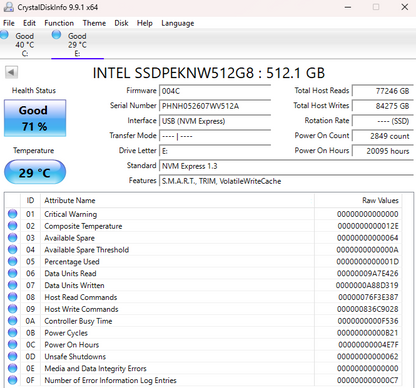Click status orb of Host Write Commands row

pyautogui.click(x=12, y=309)
